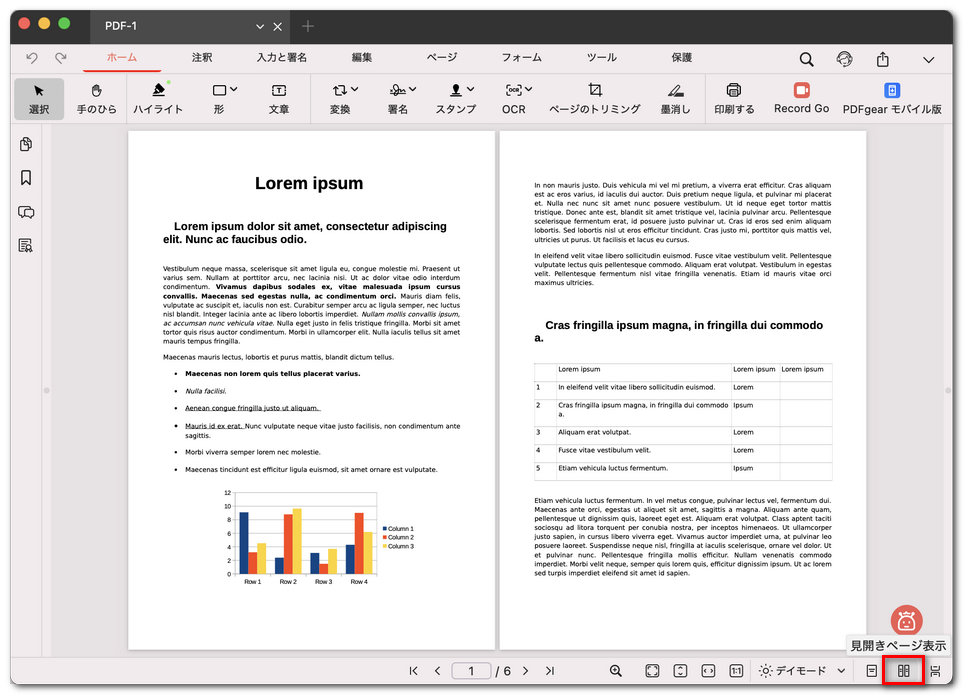Open the bookmarks sidebar panel

(x=26, y=178)
